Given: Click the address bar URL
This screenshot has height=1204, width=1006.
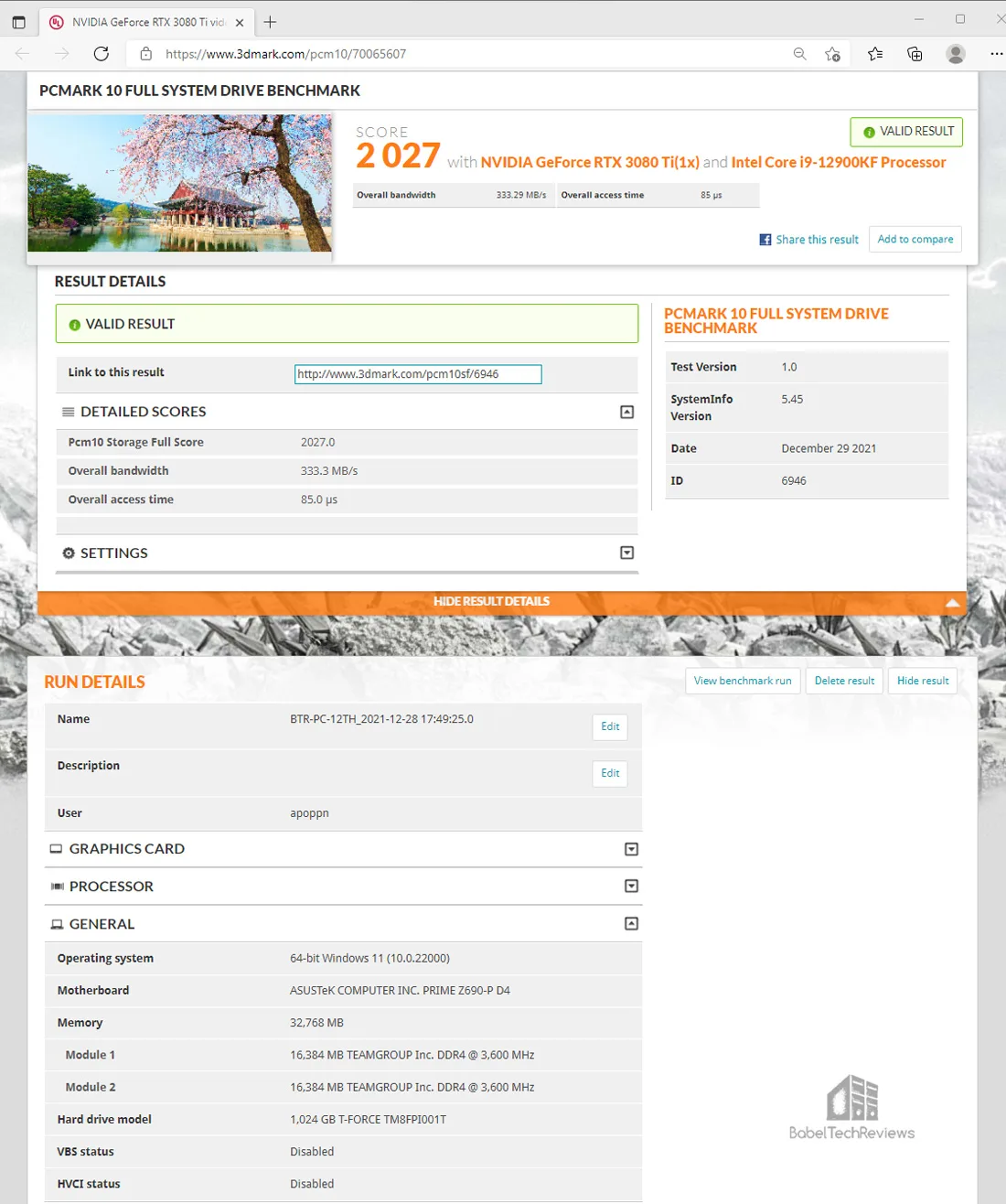Looking at the screenshot, I should point(285,54).
